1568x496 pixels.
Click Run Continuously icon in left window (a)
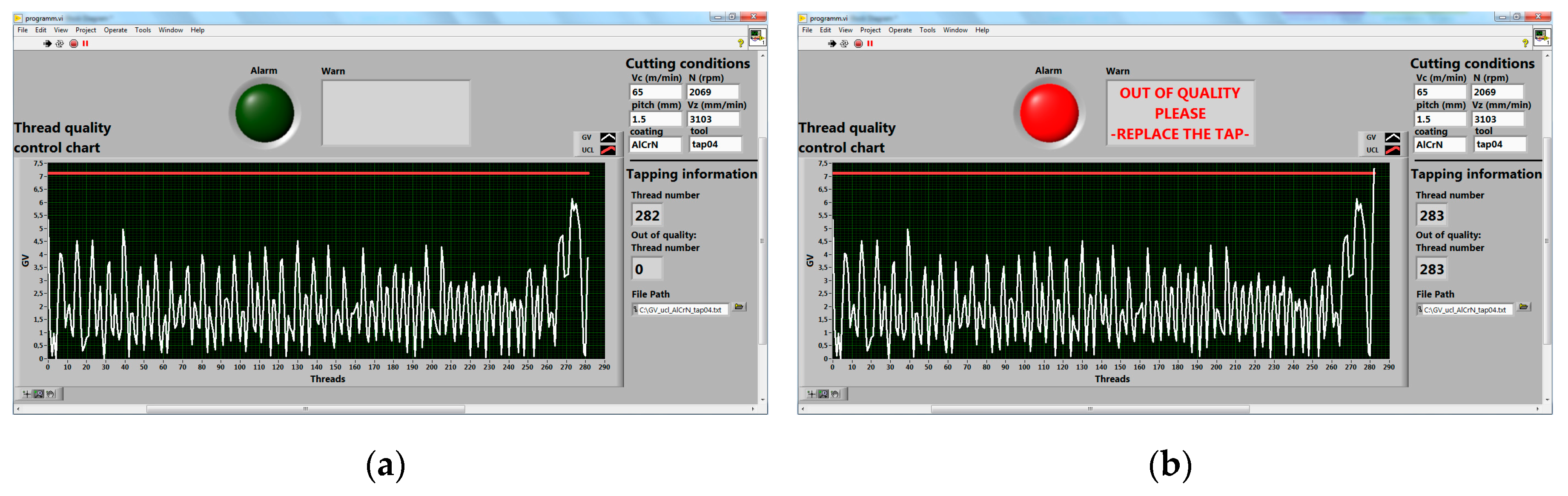click(60, 43)
